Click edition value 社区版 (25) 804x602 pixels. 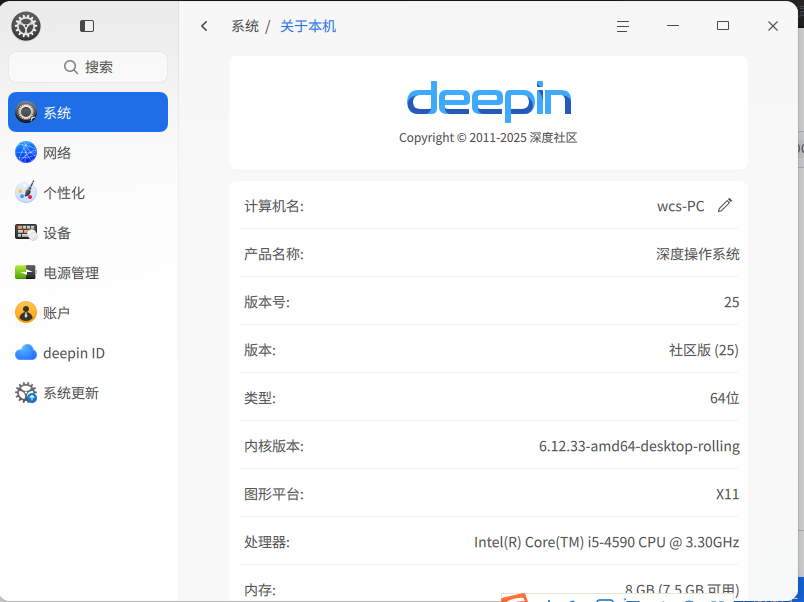[x=704, y=350]
